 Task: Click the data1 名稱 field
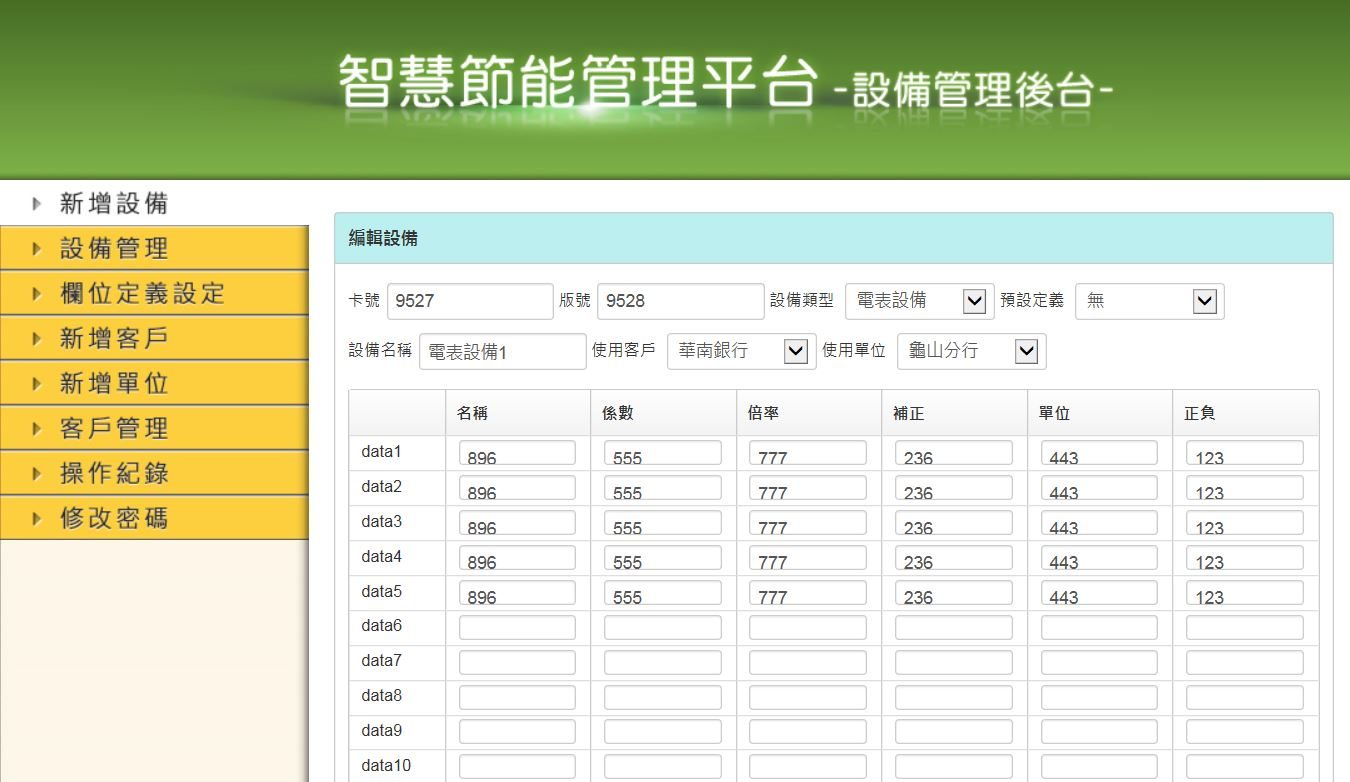coord(517,453)
